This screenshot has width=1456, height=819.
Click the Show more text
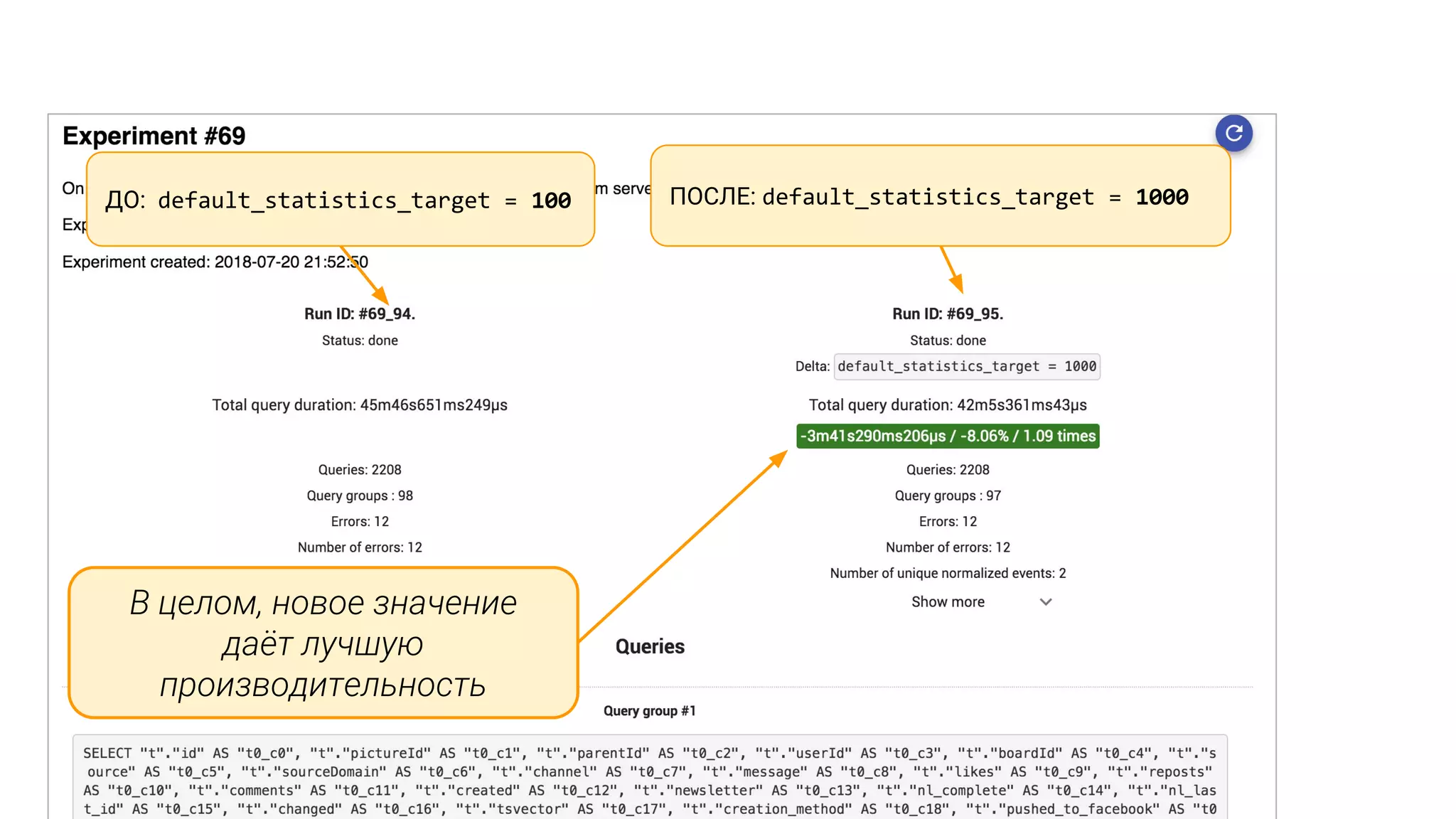point(948,601)
